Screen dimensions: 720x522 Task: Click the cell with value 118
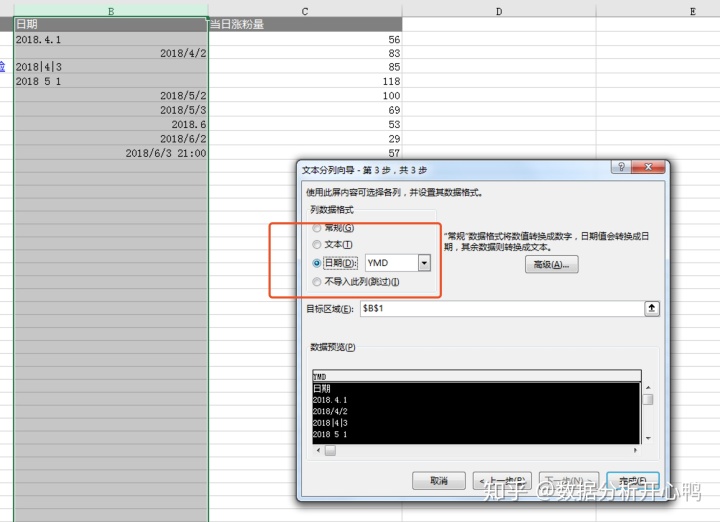[305, 81]
